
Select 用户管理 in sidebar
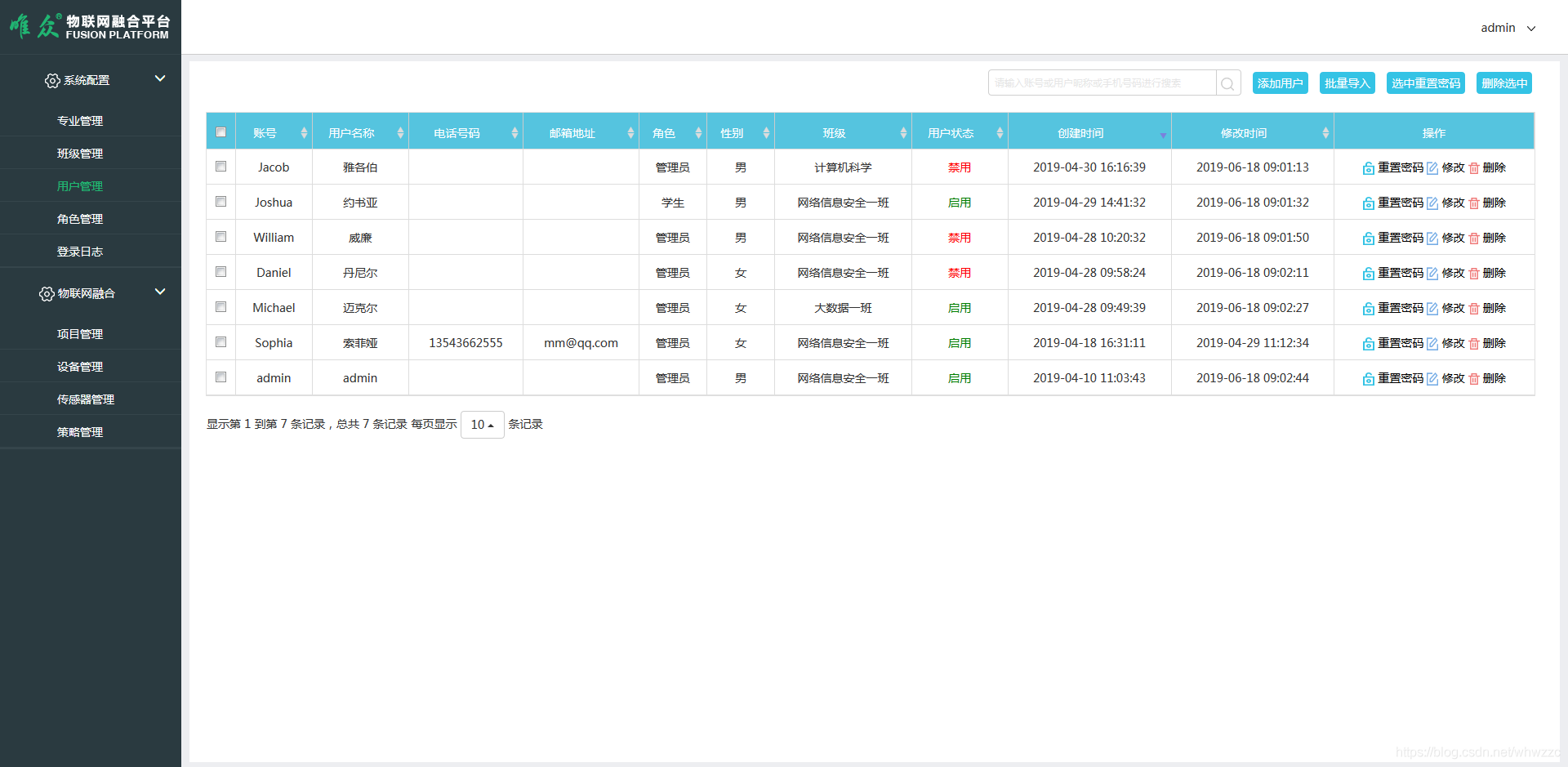point(80,186)
